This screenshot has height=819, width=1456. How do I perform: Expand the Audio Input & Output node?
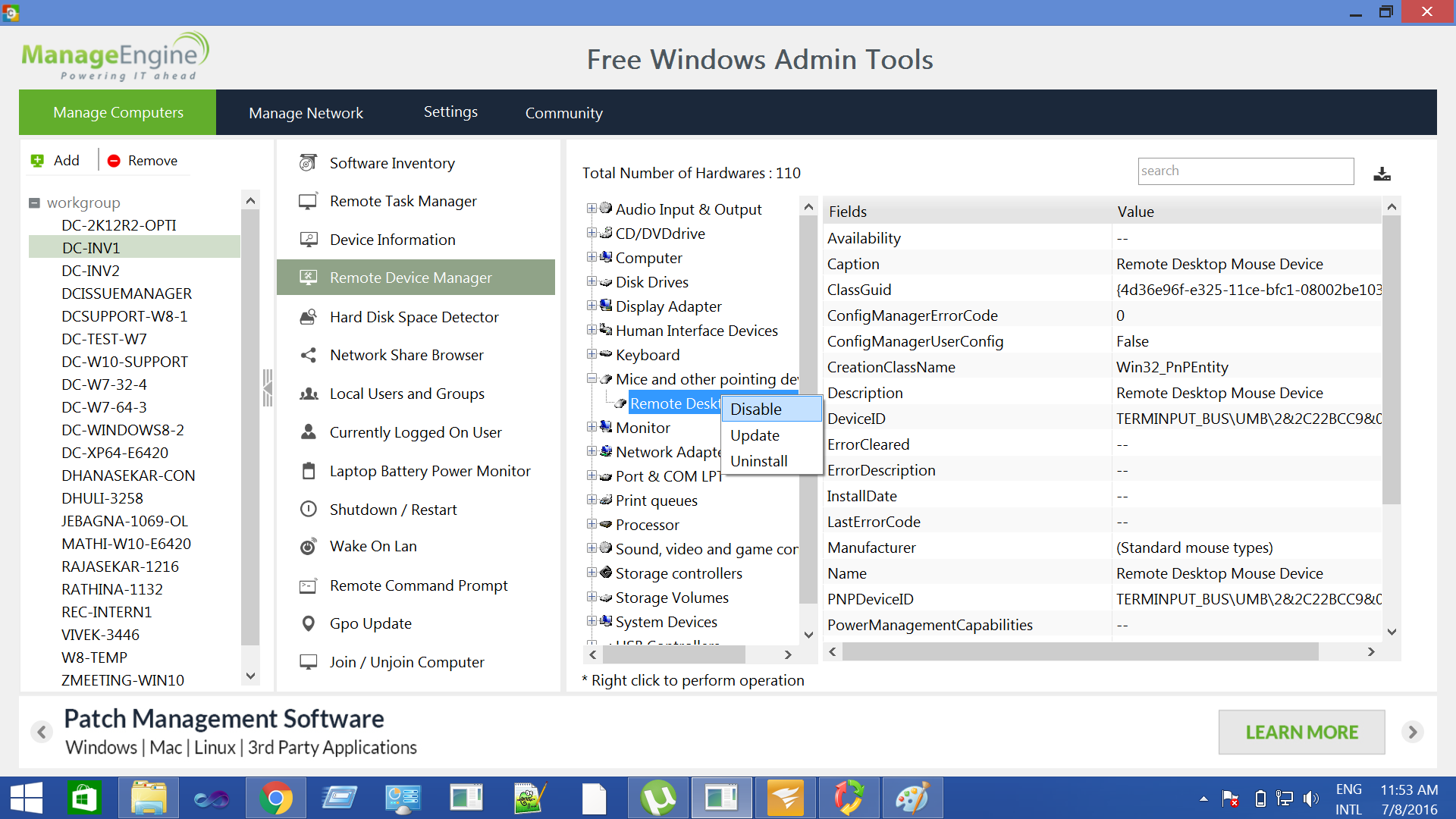tap(591, 208)
